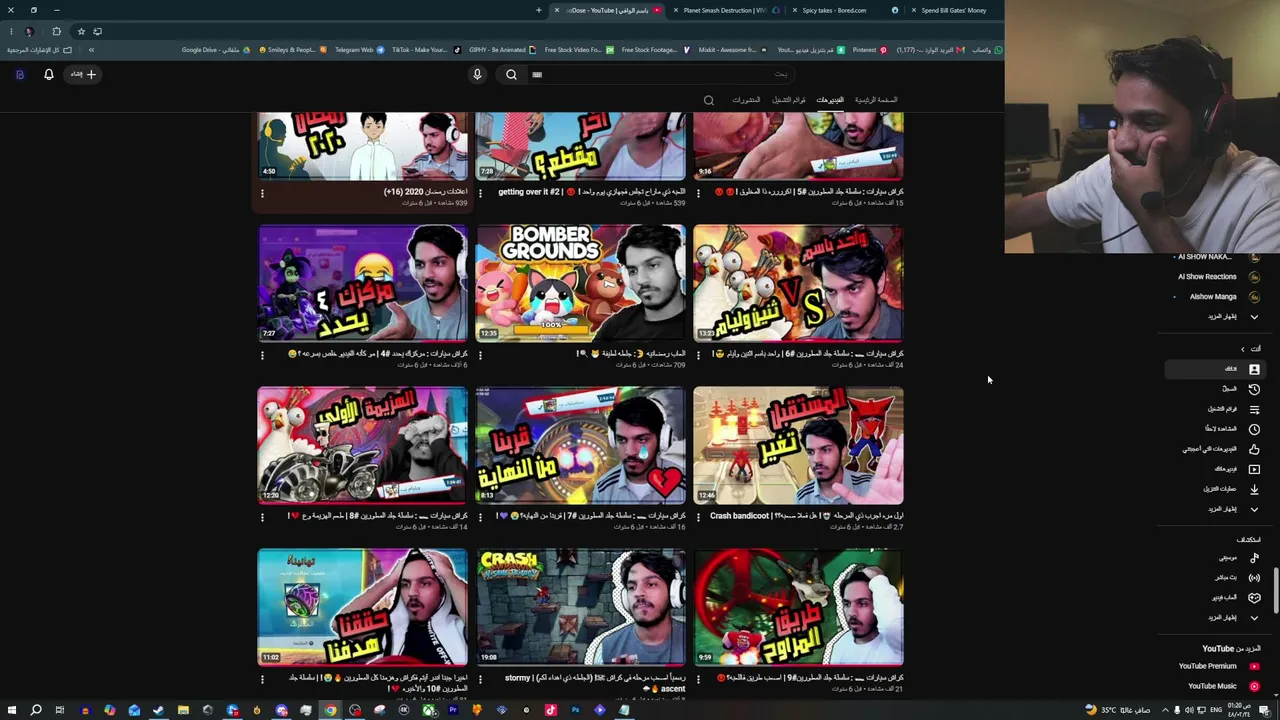Open the channel Posts tab (المنشورات)
Image resolution: width=1280 pixels, height=720 pixels.
(x=746, y=100)
